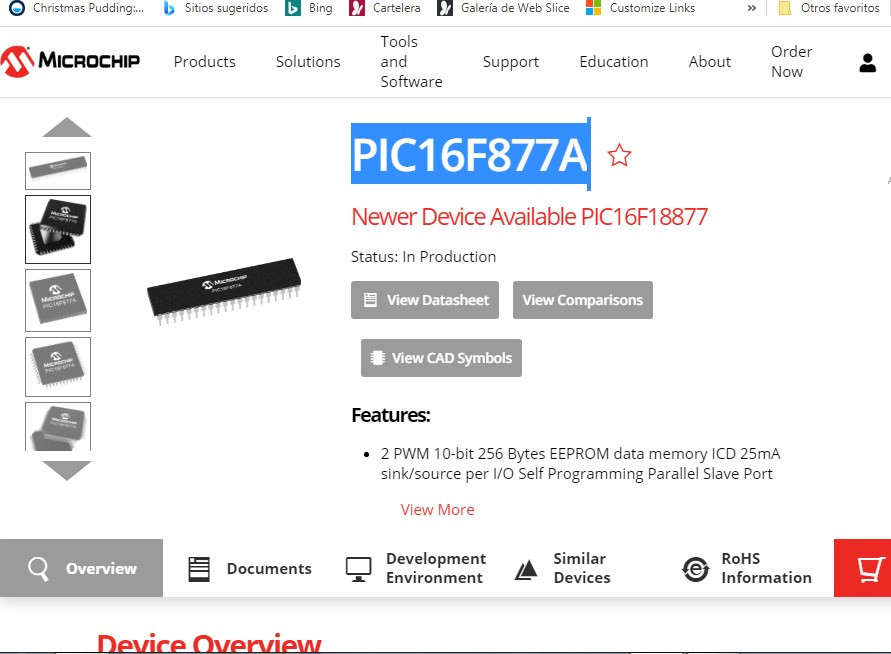Open the user account icon

[867, 63]
